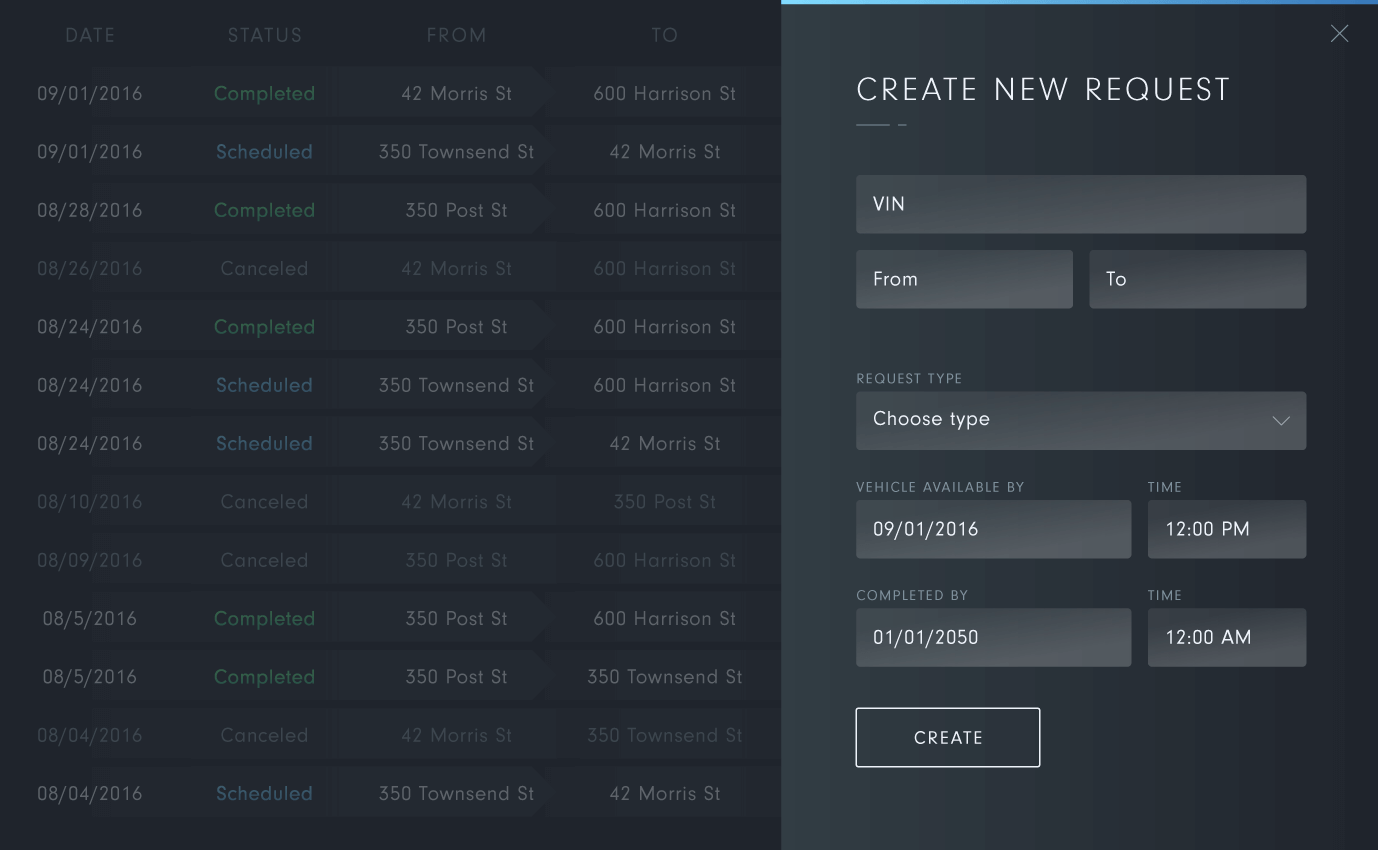The width and height of the screenshot is (1378, 850).
Task: Sort by the STATUS column header
Action: [x=265, y=35]
